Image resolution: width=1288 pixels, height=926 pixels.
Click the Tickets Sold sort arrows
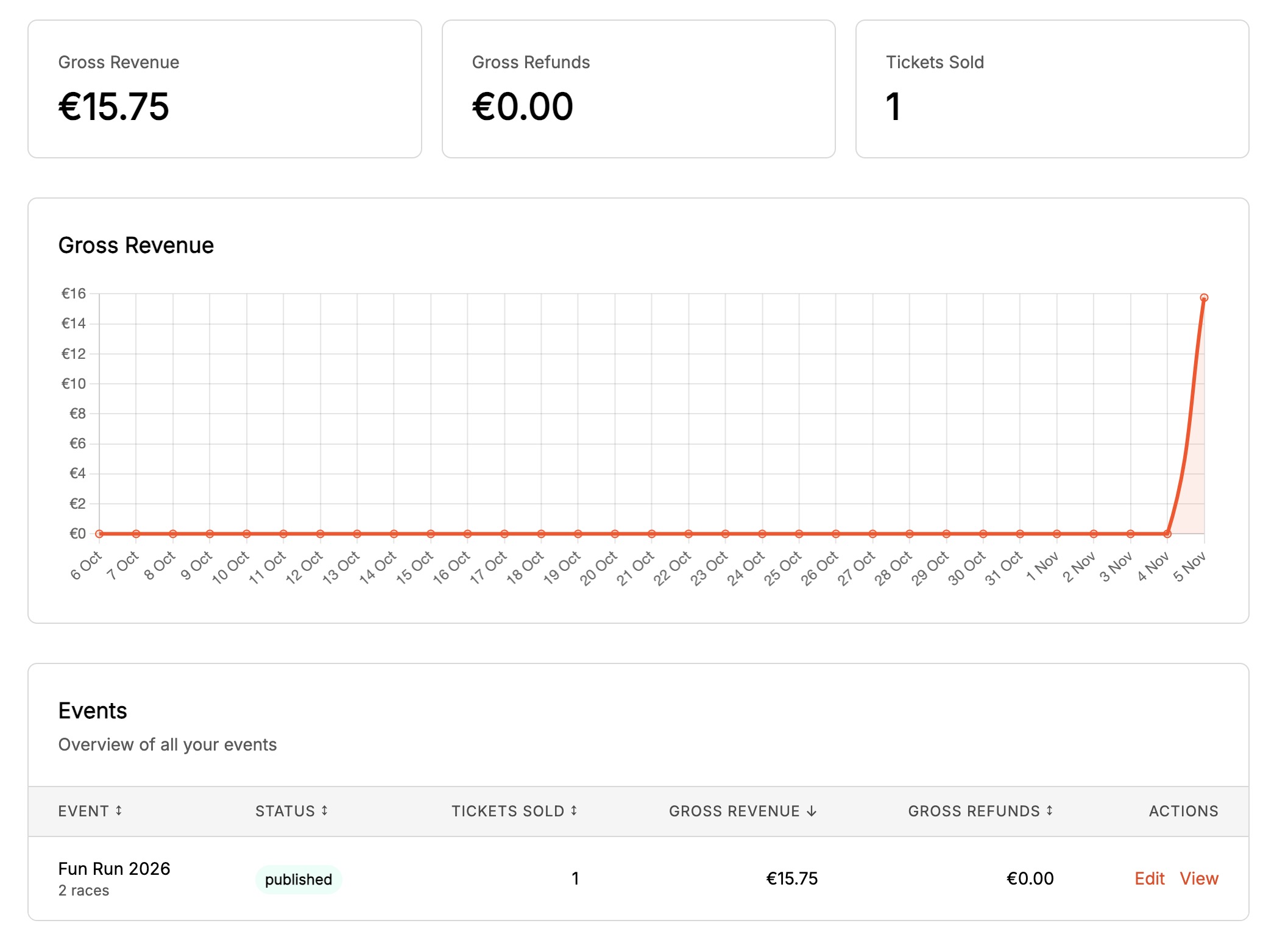point(574,810)
